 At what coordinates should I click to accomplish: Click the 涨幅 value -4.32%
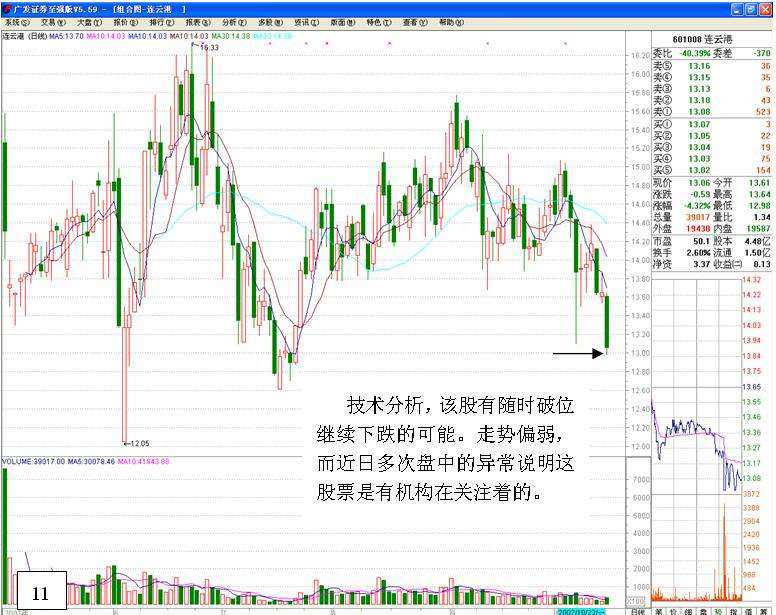tap(698, 205)
